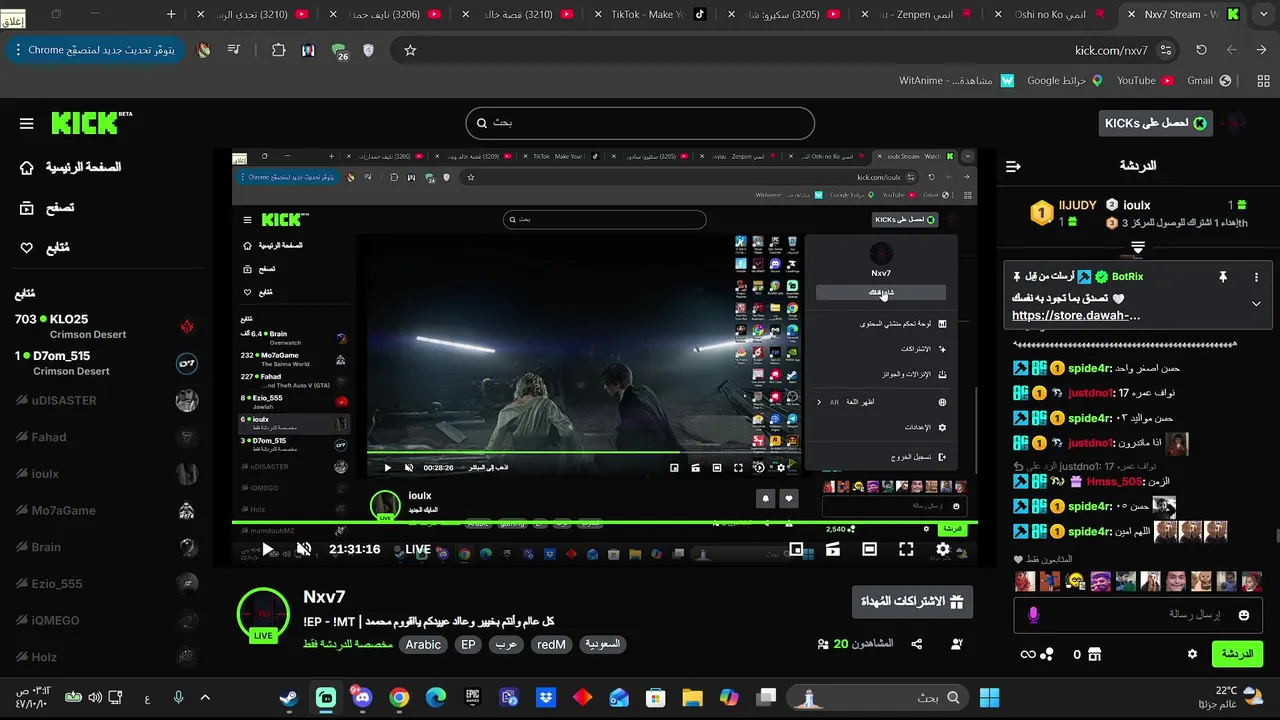
Task: Open player settings gear icon
Action: pyautogui.click(x=943, y=549)
